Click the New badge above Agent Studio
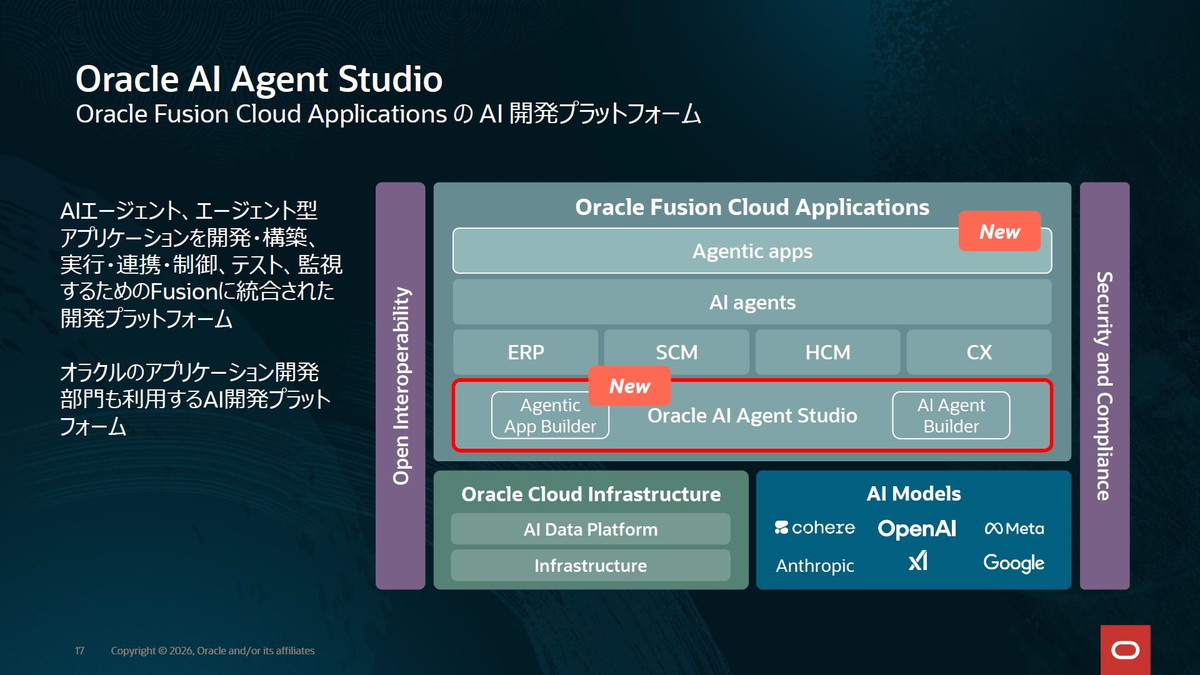 [629, 386]
